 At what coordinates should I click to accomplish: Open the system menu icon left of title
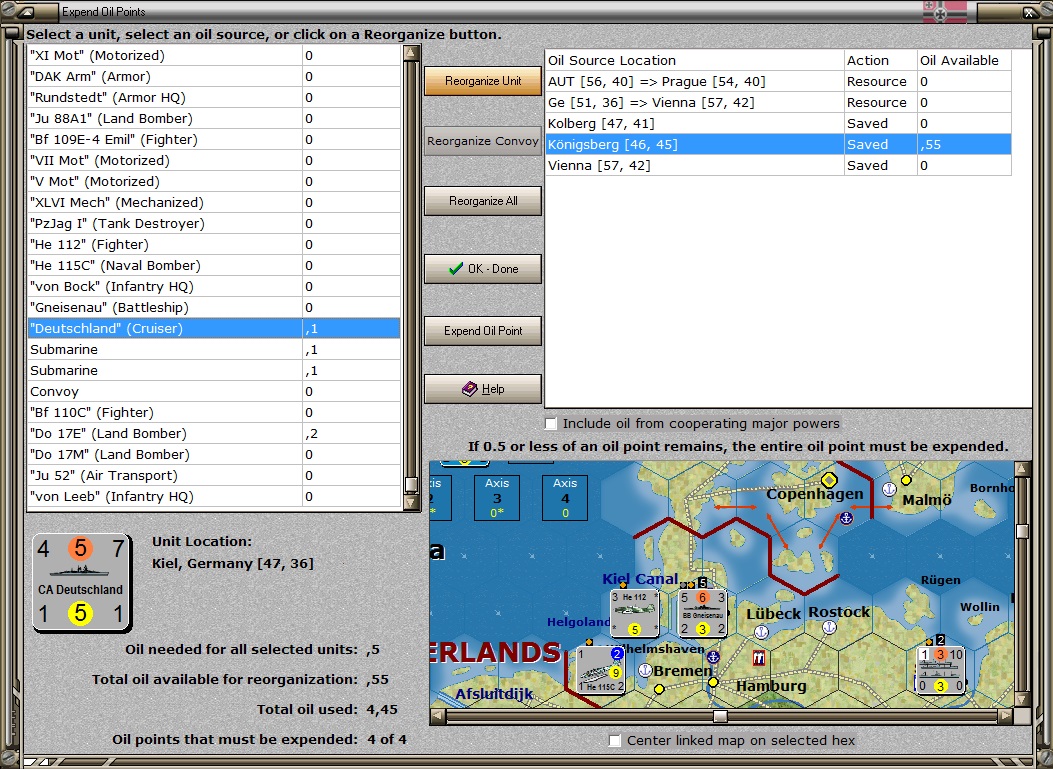click(x=25, y=11)
